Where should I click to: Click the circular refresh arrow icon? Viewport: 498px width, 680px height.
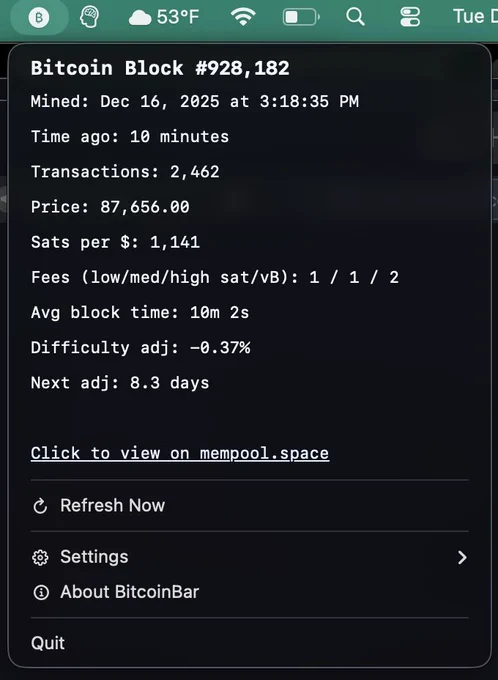(x=40, y=506)
